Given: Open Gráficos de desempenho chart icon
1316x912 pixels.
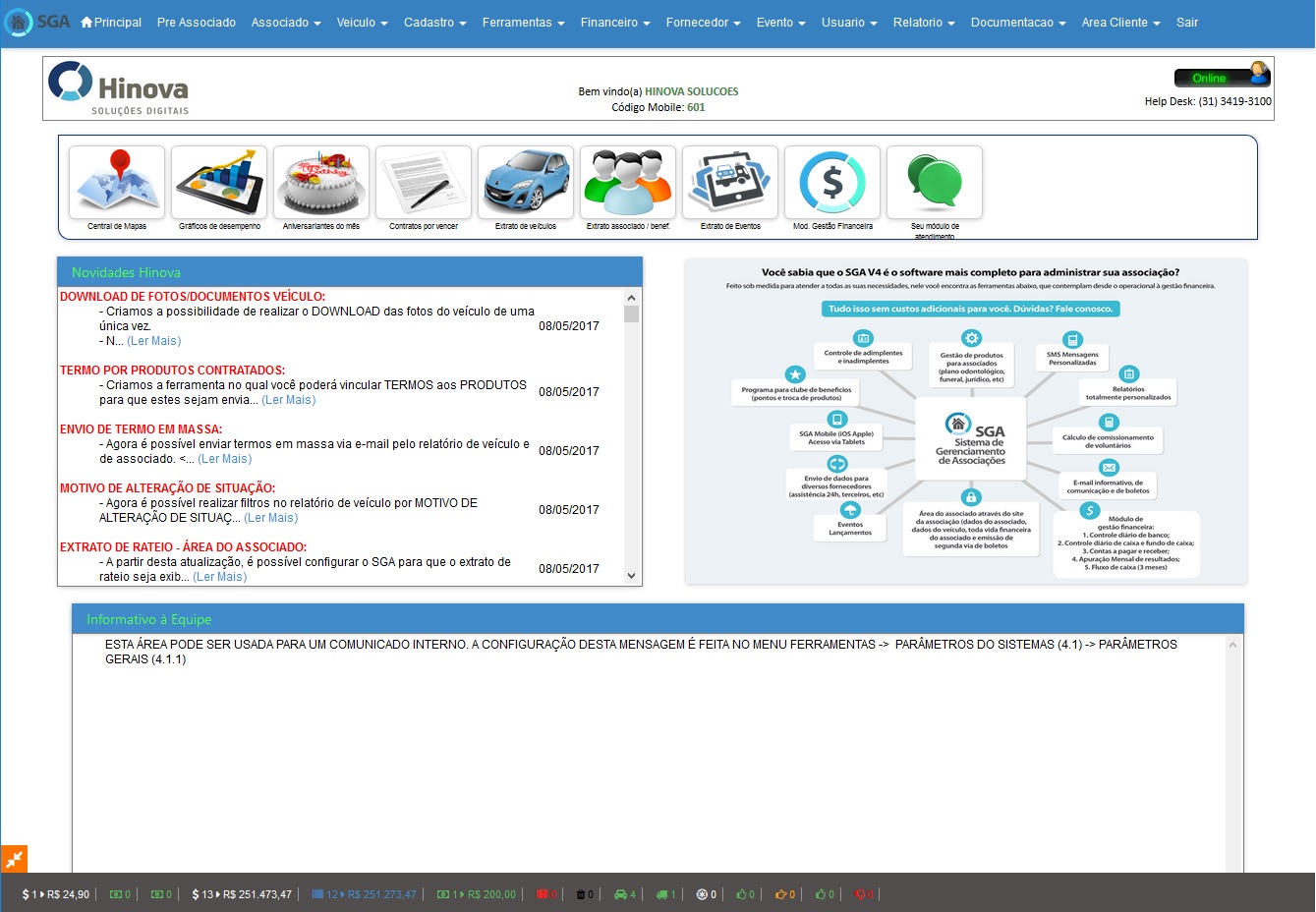Looking at the screenshot, I should (219, 183).
